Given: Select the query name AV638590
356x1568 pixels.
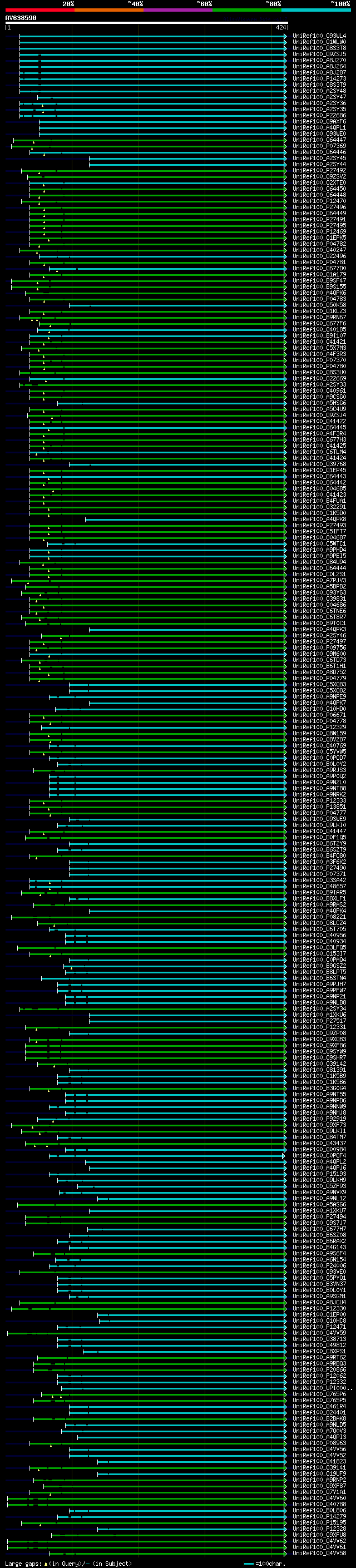Looking at the screenshot, I should point(21,18).
